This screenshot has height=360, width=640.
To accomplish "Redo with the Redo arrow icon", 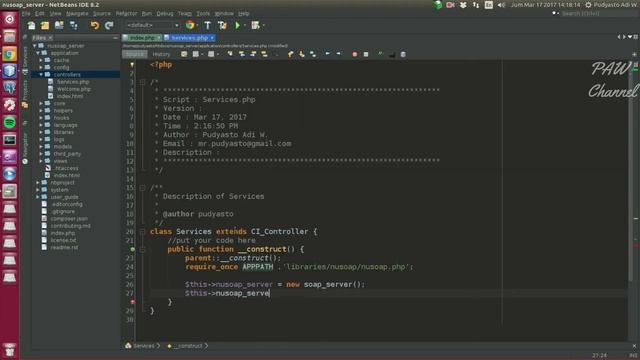I will [x=109, y=25].
